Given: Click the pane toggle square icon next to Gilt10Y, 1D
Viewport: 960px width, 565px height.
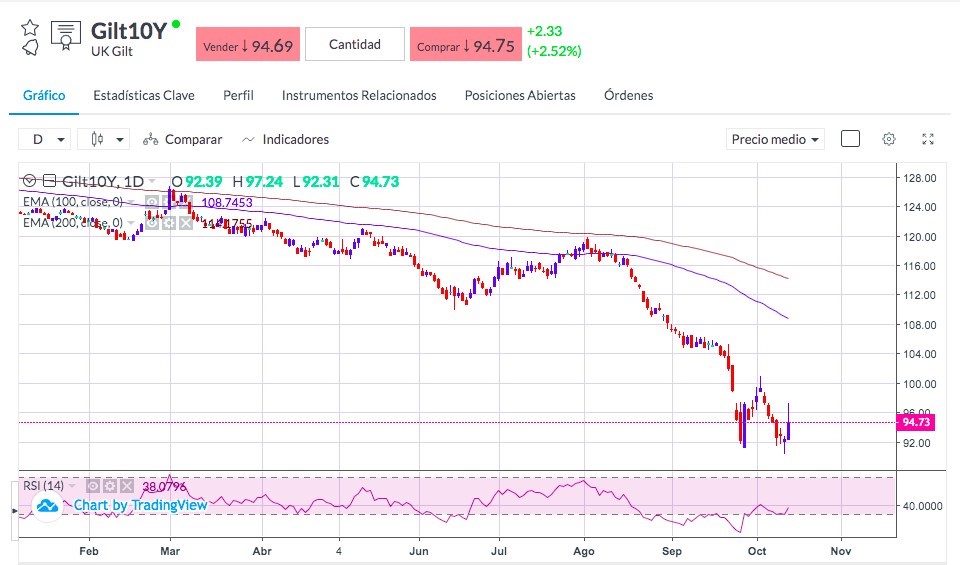Looking at the screenshot, I should (x=50, y=181).
